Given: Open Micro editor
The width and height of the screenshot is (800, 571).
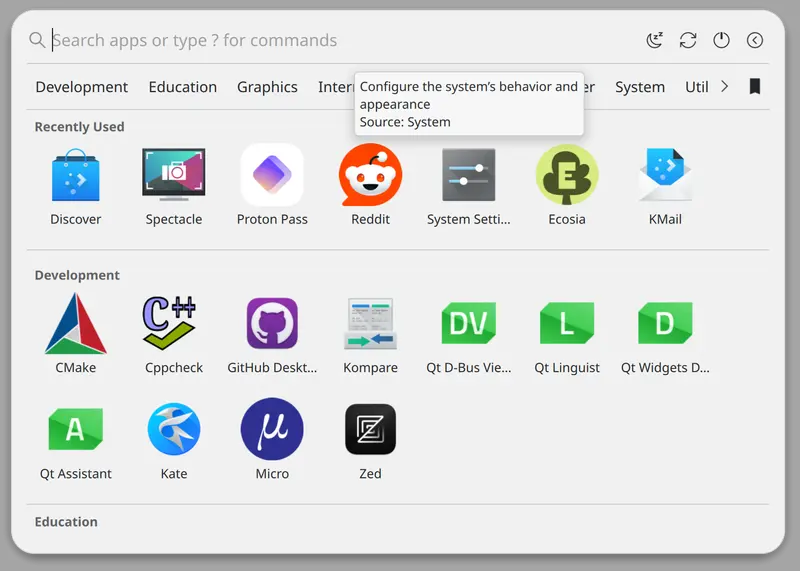Looking at the screenshot, I should coord(272,441).
